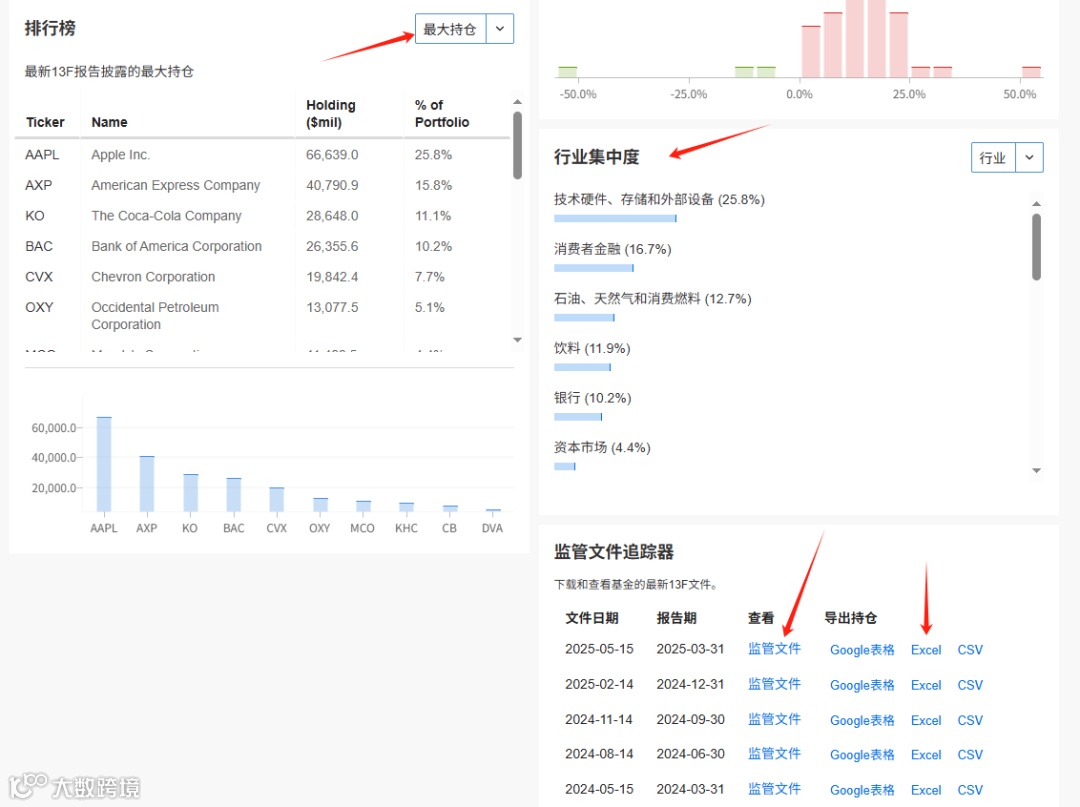This screenshot has width=1080, height=807.
Task: Click the holdings table scrollbar thumb
Action: tap(517, 146)
